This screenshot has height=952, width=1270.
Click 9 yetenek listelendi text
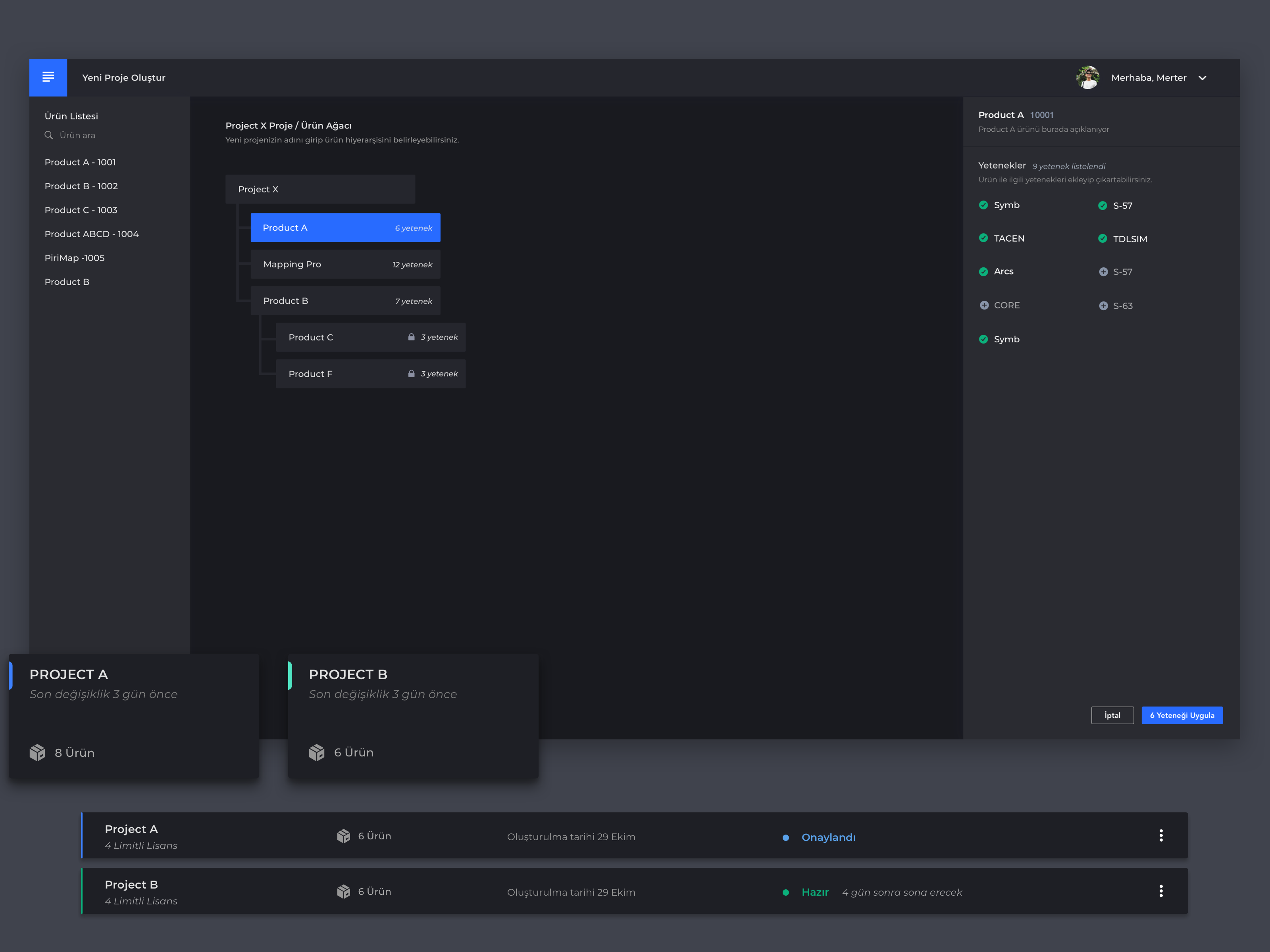click(1068, 167)
